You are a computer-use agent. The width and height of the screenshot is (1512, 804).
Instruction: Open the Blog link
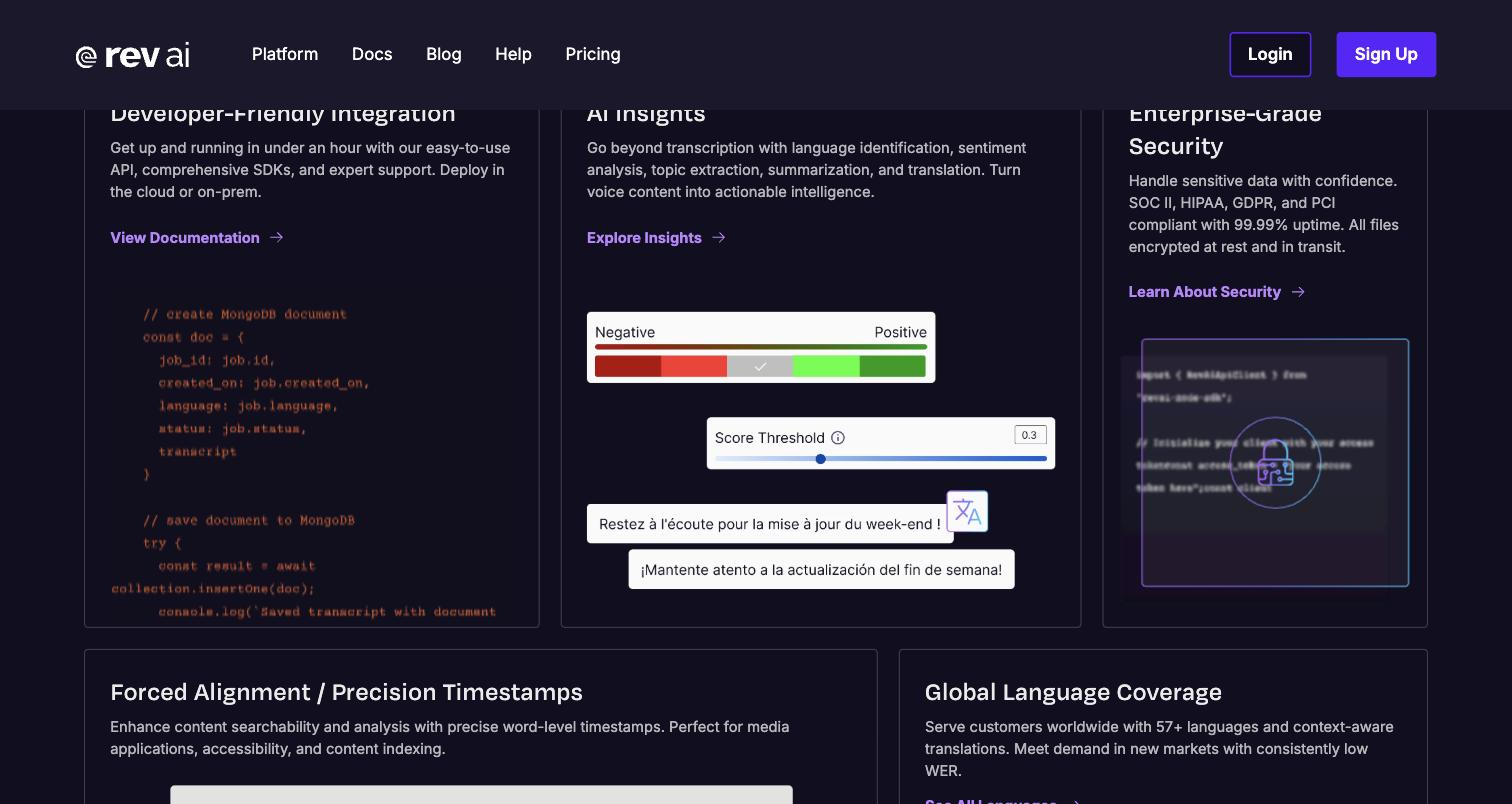pyautogui.click(x=444, y=54)
